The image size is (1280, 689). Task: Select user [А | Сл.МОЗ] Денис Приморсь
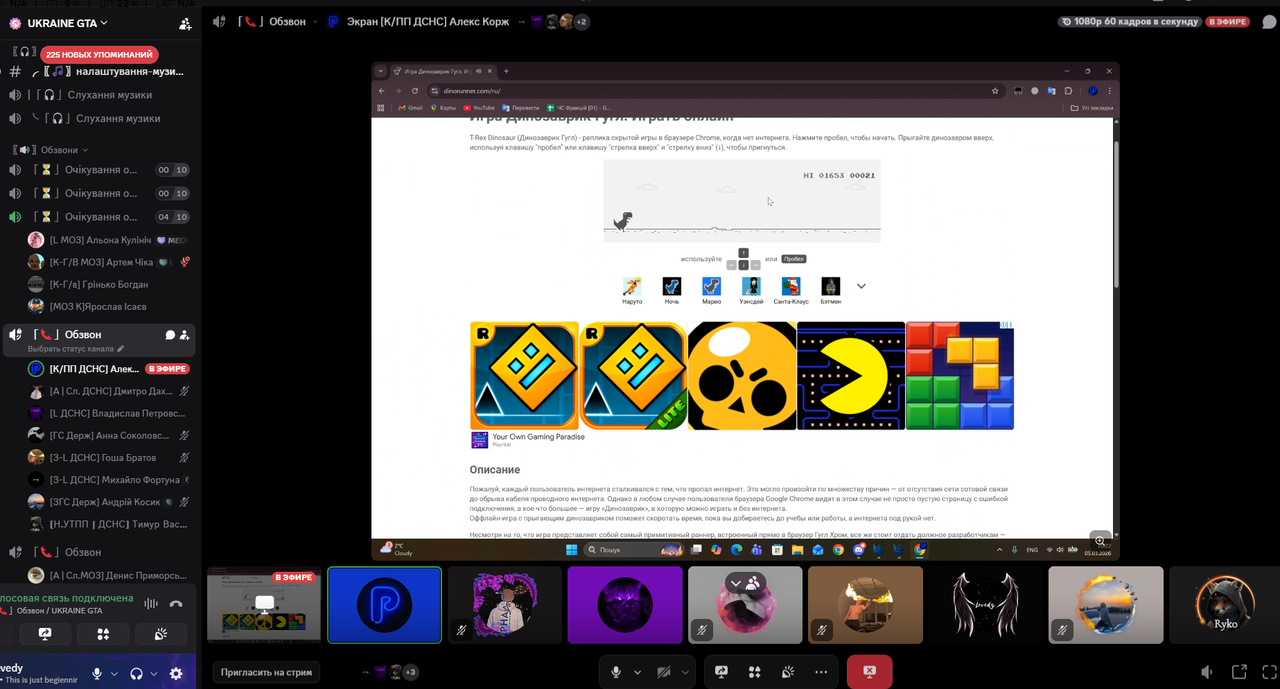coord(107,575)
